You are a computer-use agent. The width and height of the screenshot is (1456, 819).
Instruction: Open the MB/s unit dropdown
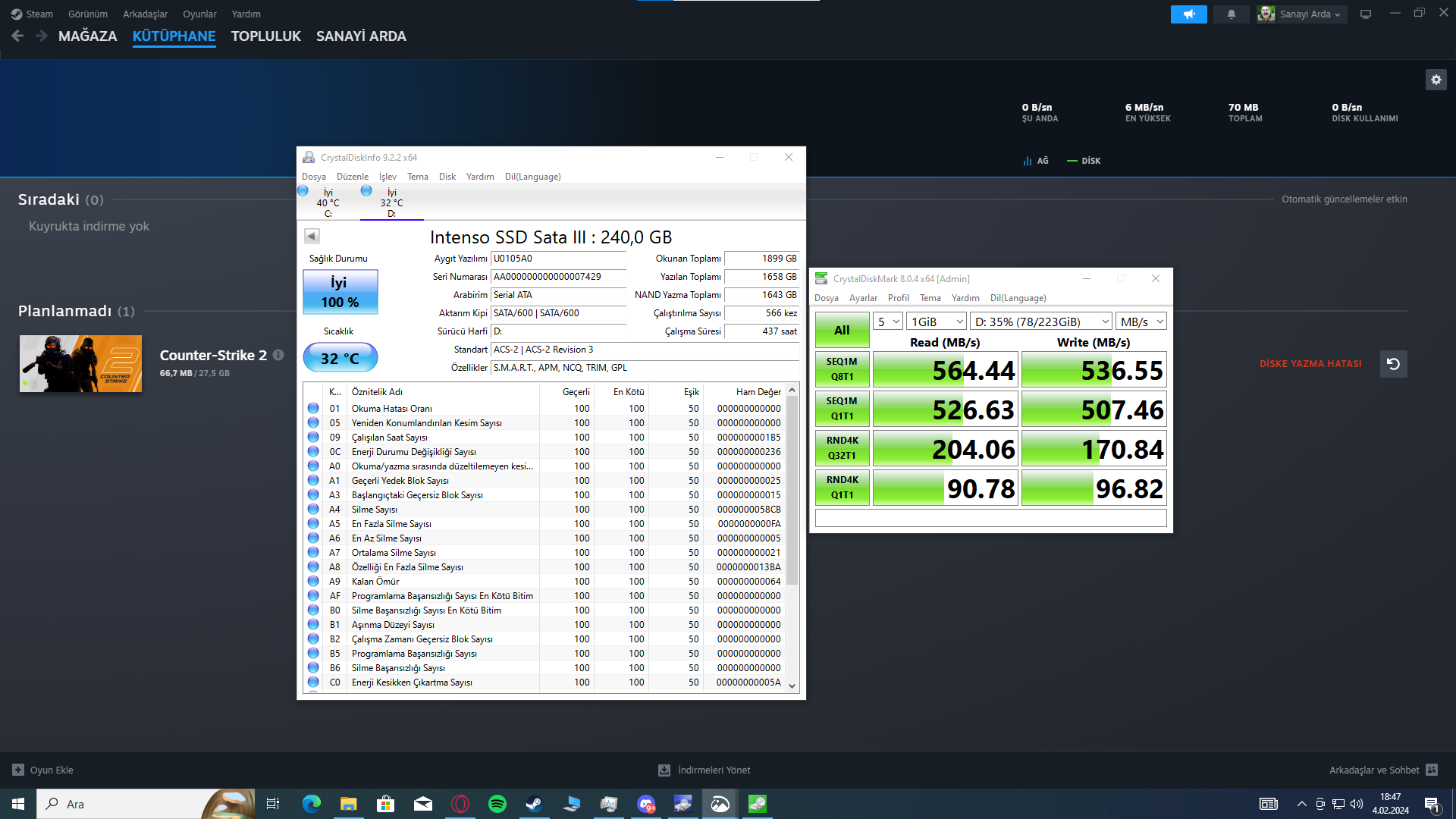coord(1141,322)
